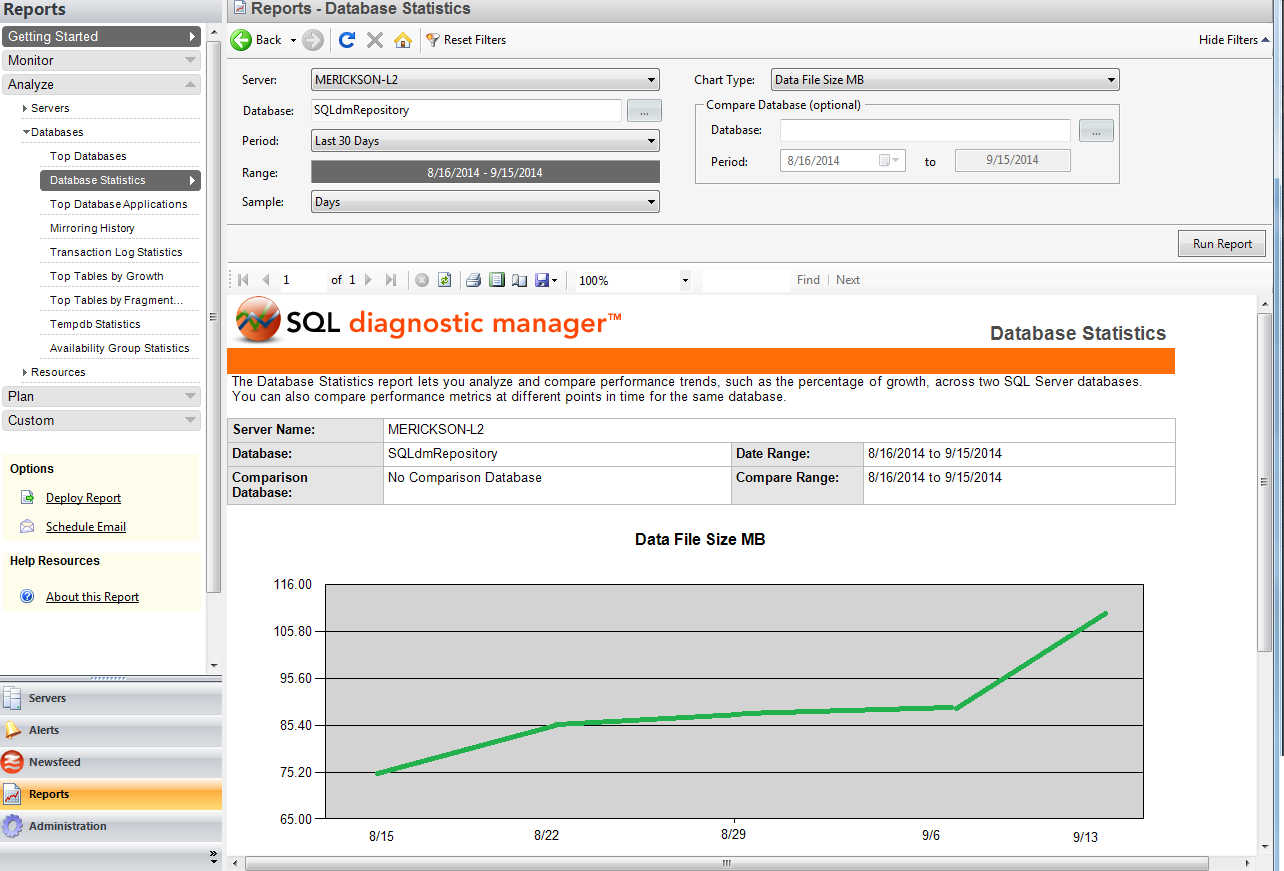Click Hide Filters
1284x871 pixels.
pos(1234,40)
